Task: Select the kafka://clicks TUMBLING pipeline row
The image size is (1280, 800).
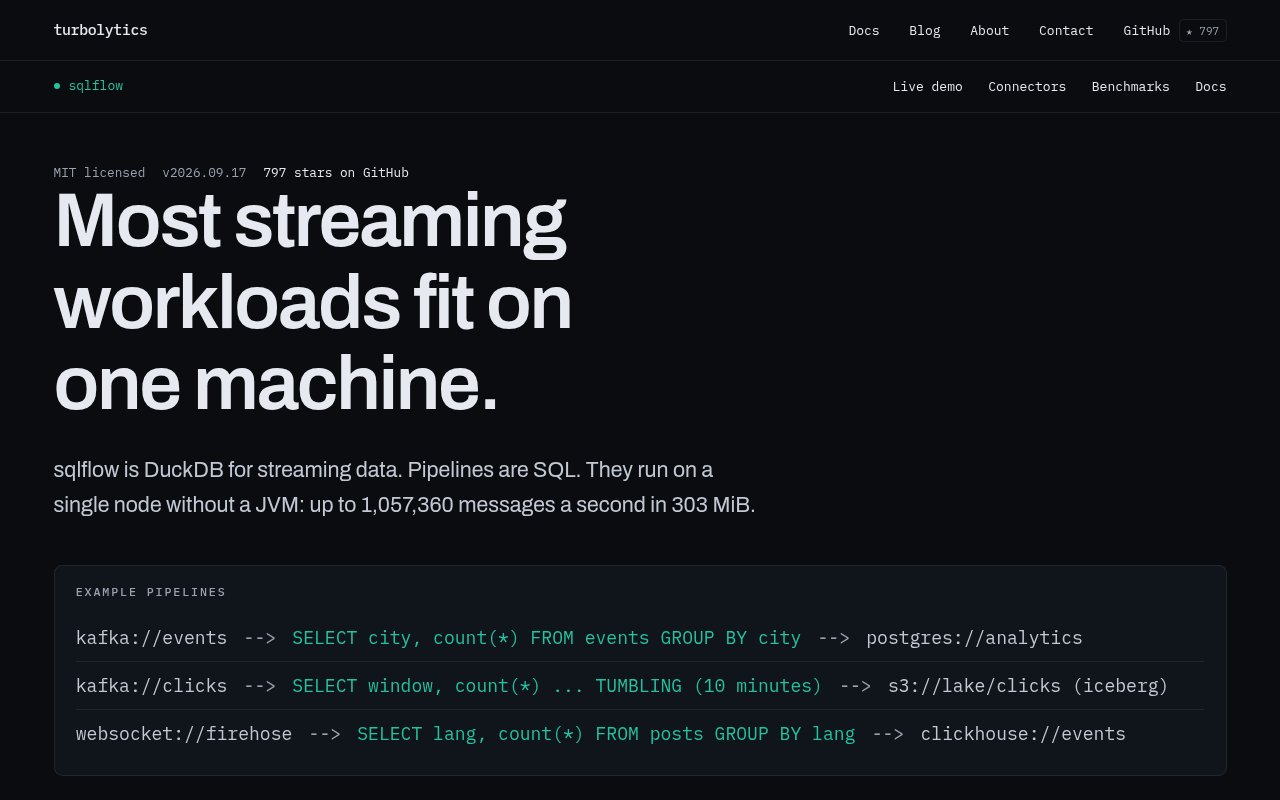Action: (x=640, y=686)
